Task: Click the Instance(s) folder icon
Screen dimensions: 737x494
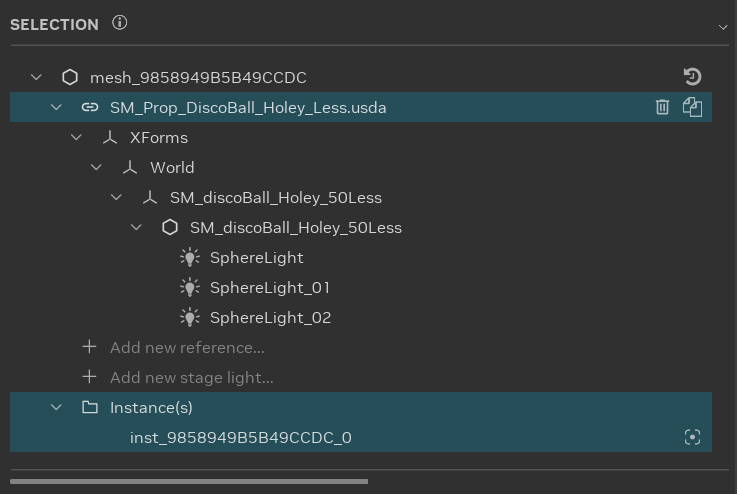Action: (90, 407)
